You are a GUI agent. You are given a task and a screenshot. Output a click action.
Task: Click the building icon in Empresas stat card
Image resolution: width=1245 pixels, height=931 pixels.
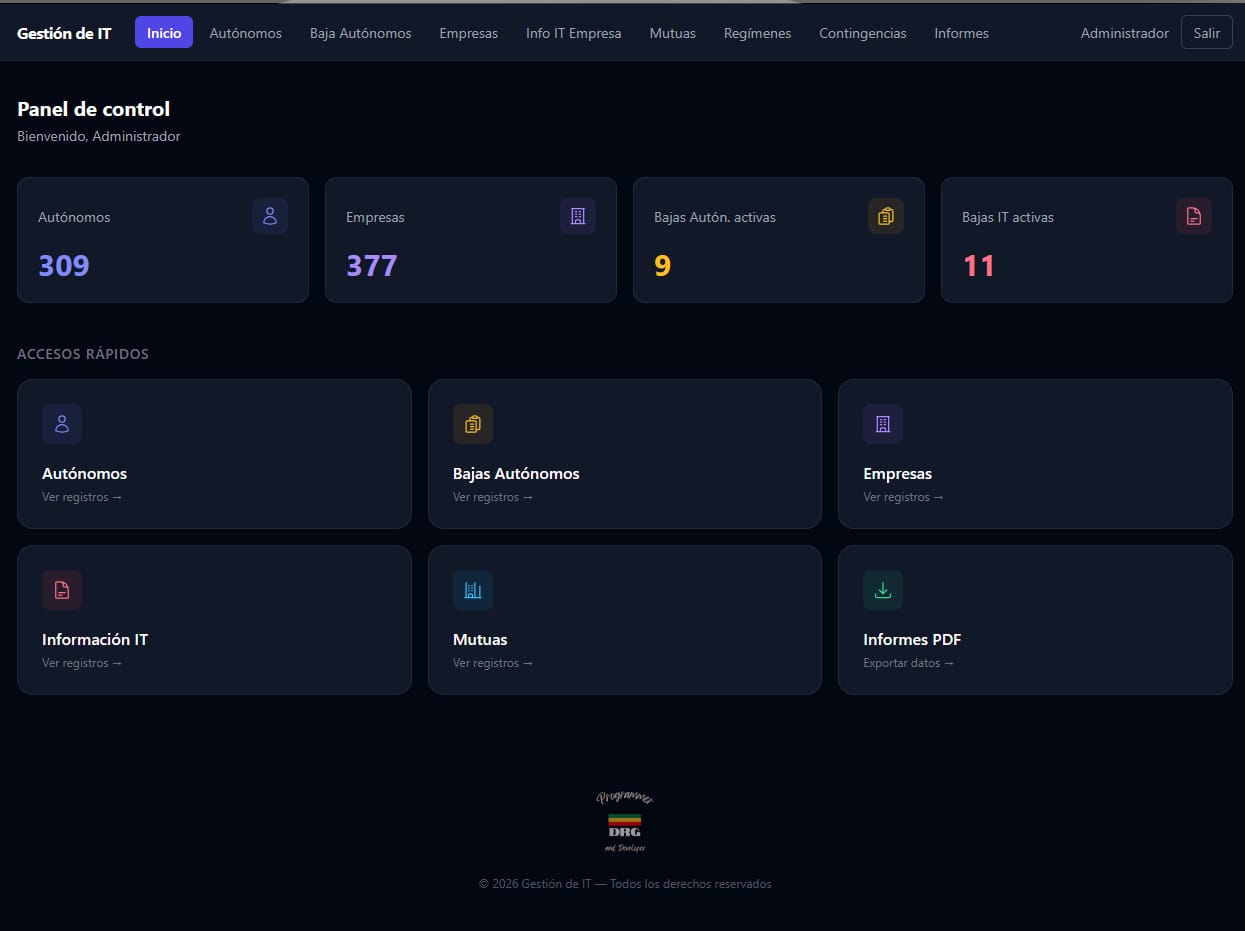(578, 216)
